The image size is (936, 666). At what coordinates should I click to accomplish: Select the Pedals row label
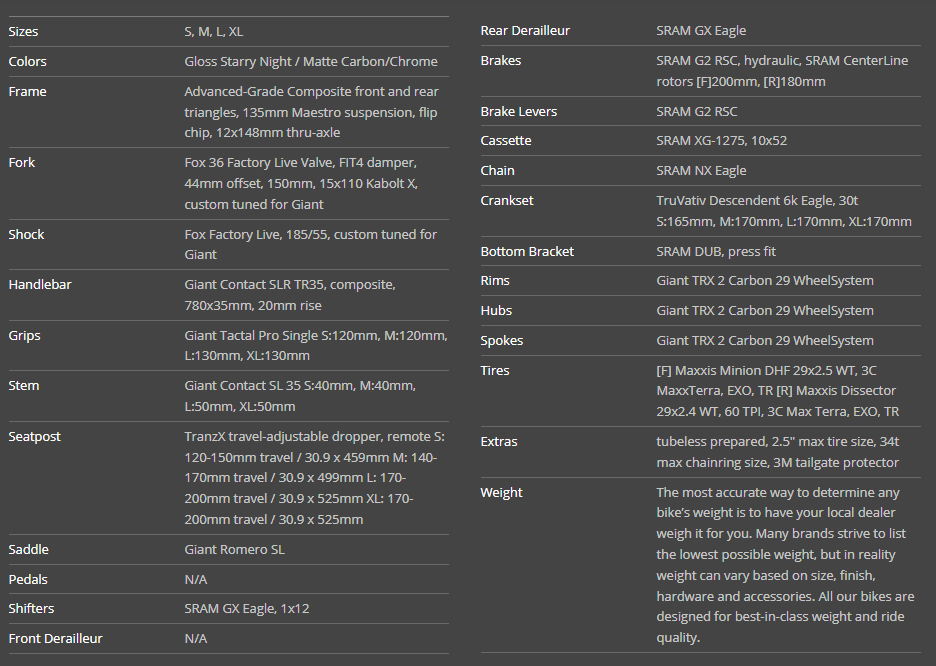click(x=28, y=580)
